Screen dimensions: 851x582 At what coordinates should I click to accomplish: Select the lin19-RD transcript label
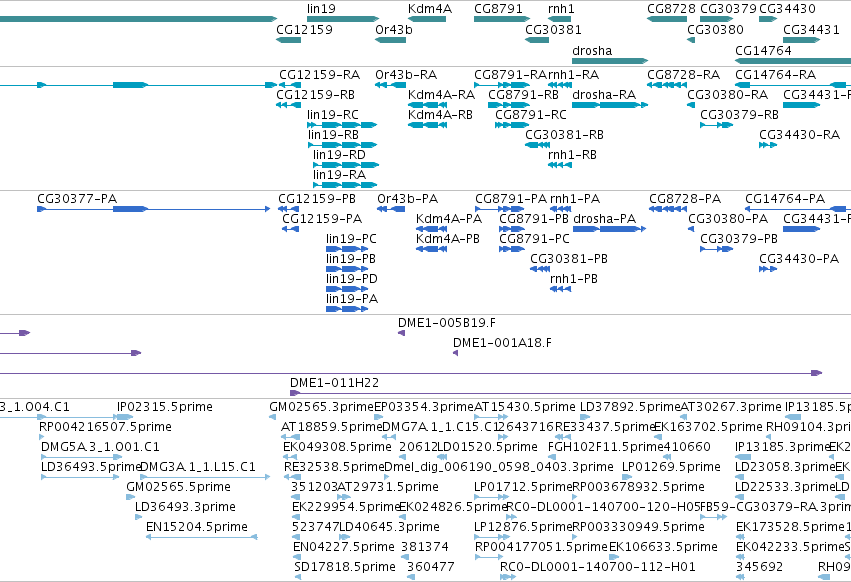point(339,155)
